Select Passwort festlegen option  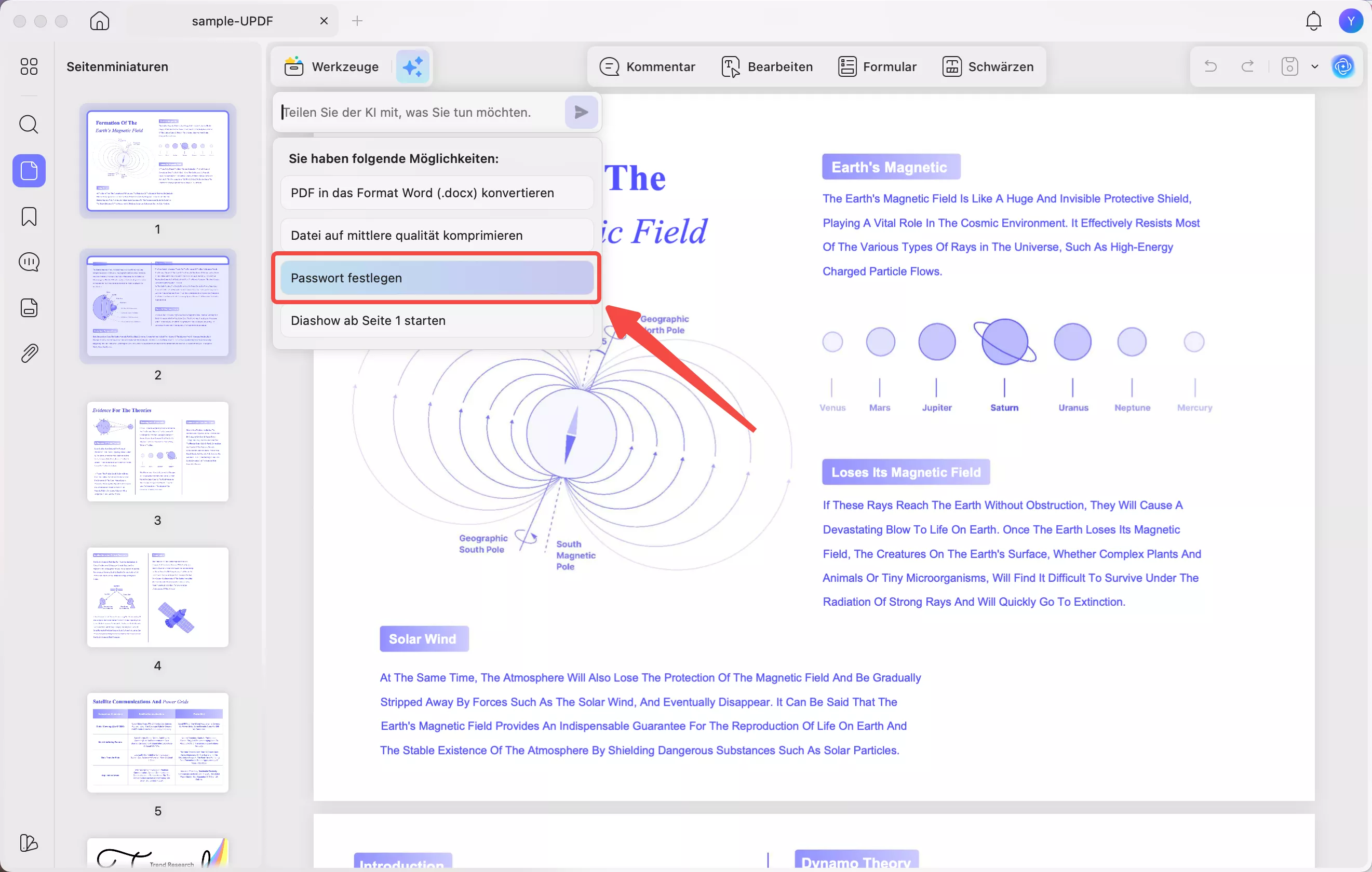click(436, 278)
